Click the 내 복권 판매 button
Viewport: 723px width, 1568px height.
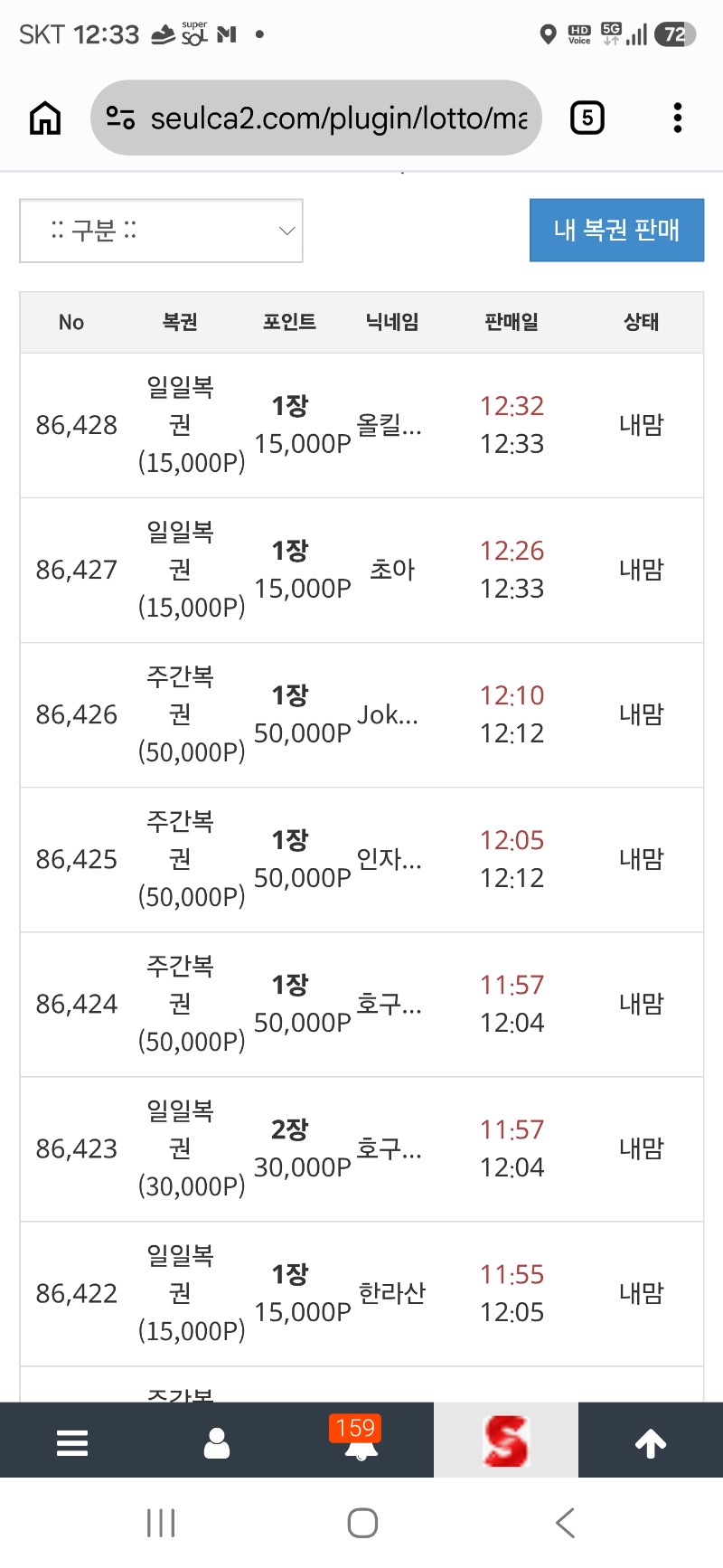tap(616, 230)
